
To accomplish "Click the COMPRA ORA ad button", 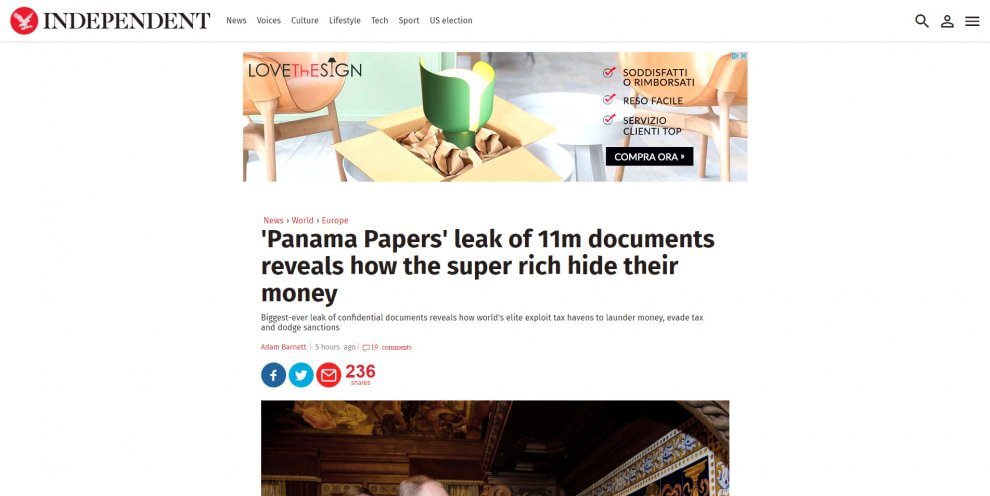I will tap(649, 156).
